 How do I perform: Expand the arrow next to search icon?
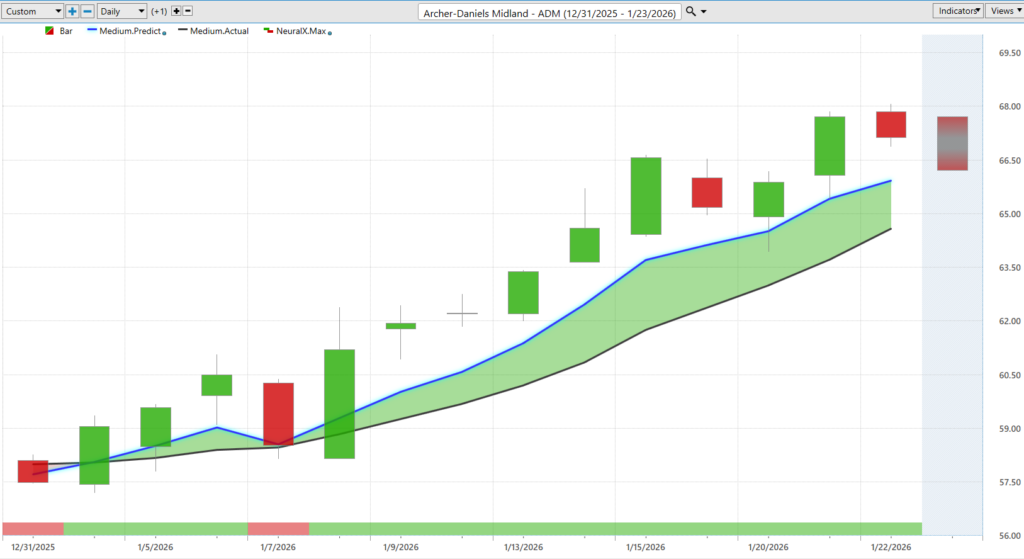(x=703, y=12)
